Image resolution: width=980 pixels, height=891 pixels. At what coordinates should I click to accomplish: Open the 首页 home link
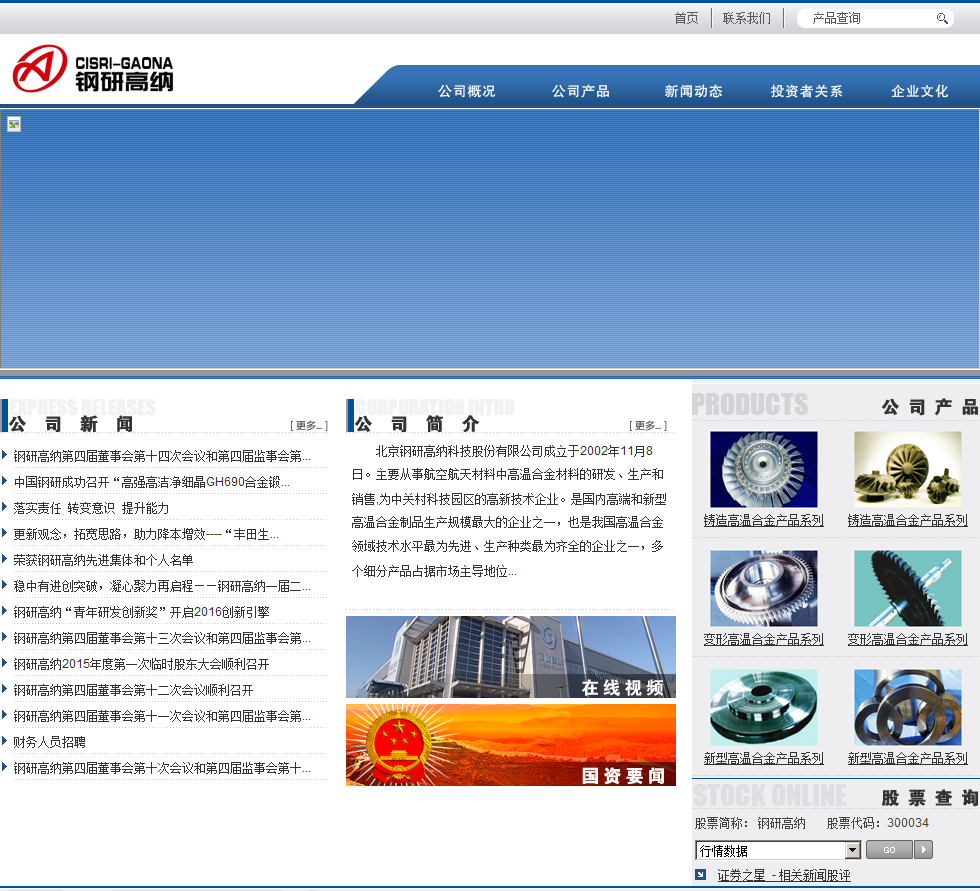click(x=686, y=18)
